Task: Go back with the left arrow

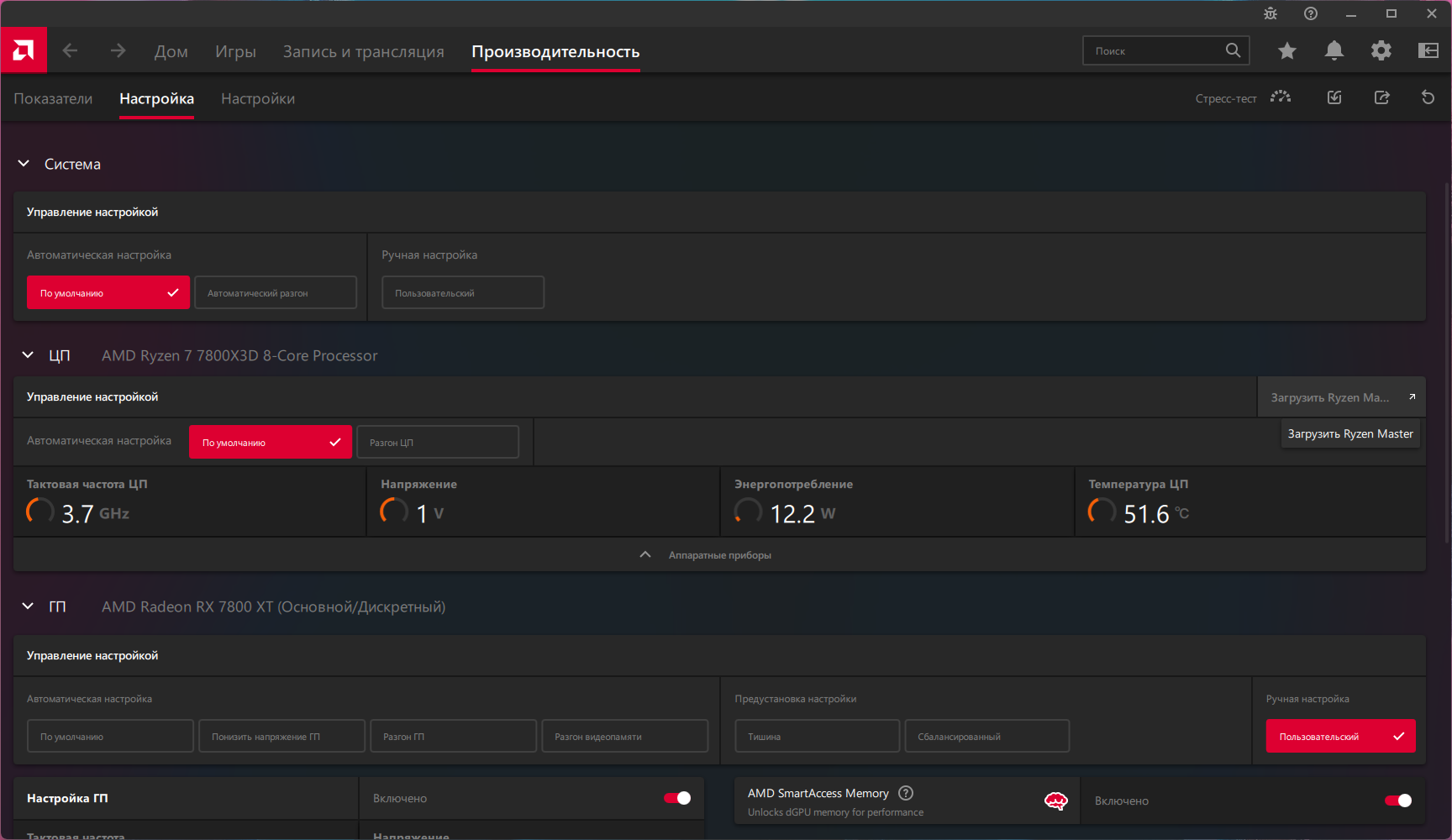Action: [x=71, y=51]
